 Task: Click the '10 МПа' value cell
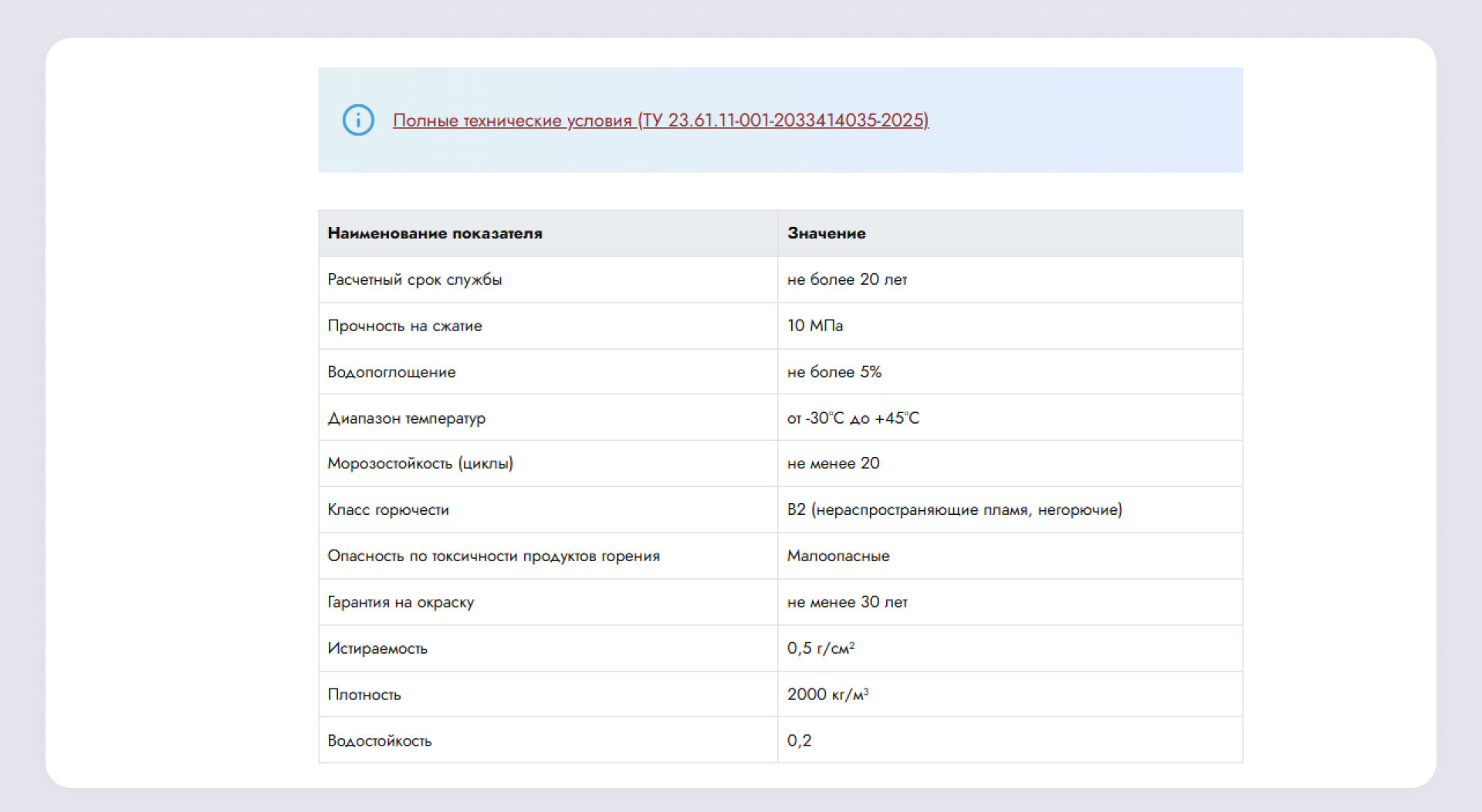[x=814, y=326]
